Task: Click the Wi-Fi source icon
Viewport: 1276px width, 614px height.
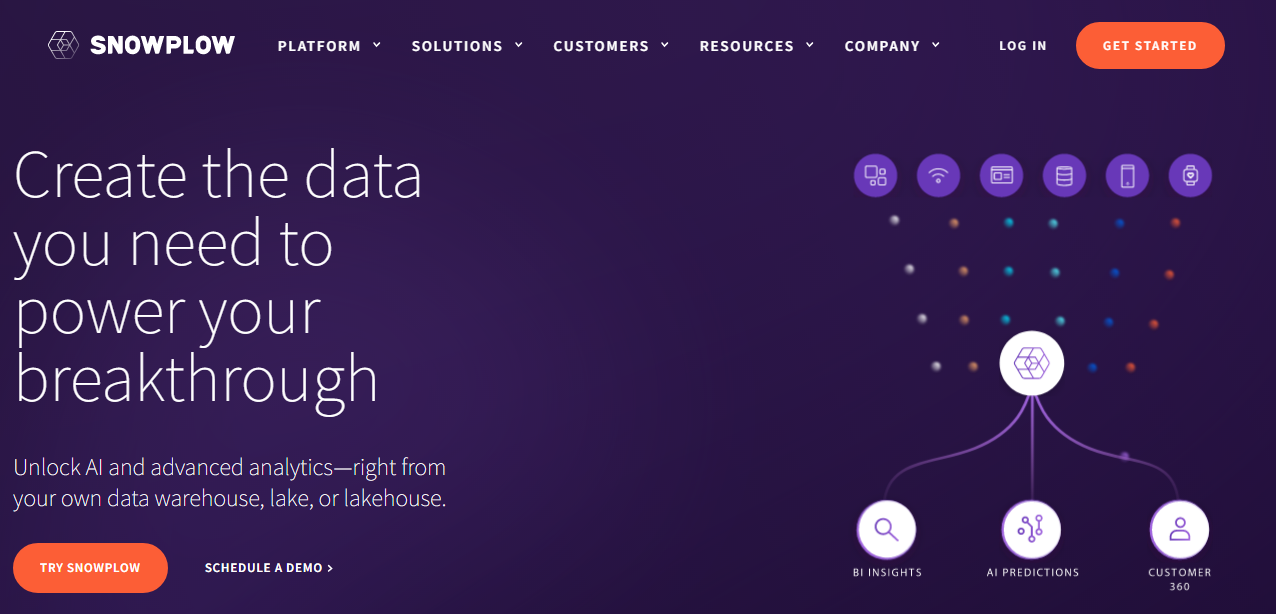Action: tap(938, 176)
